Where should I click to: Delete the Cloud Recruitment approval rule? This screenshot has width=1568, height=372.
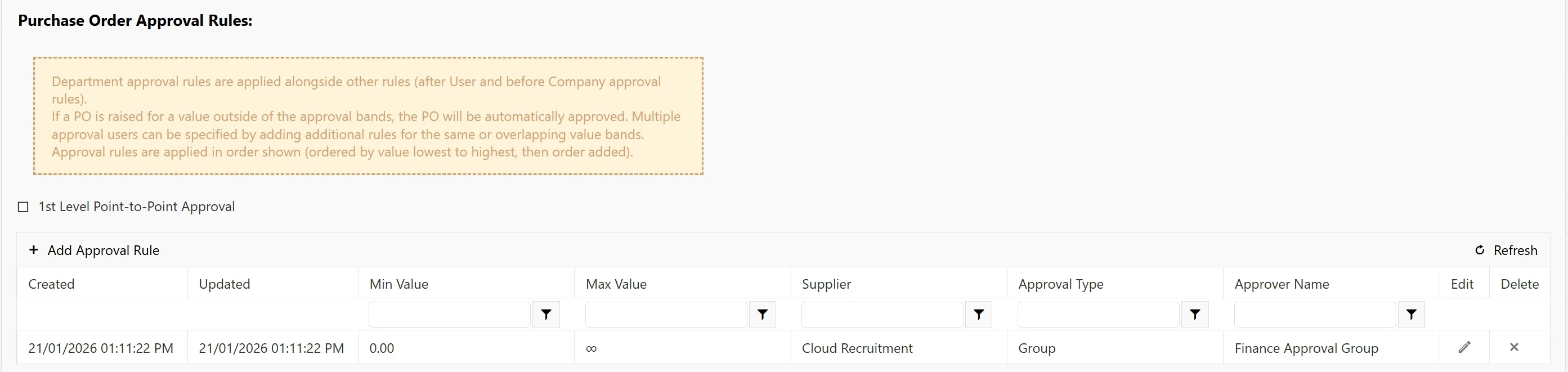1514,347
